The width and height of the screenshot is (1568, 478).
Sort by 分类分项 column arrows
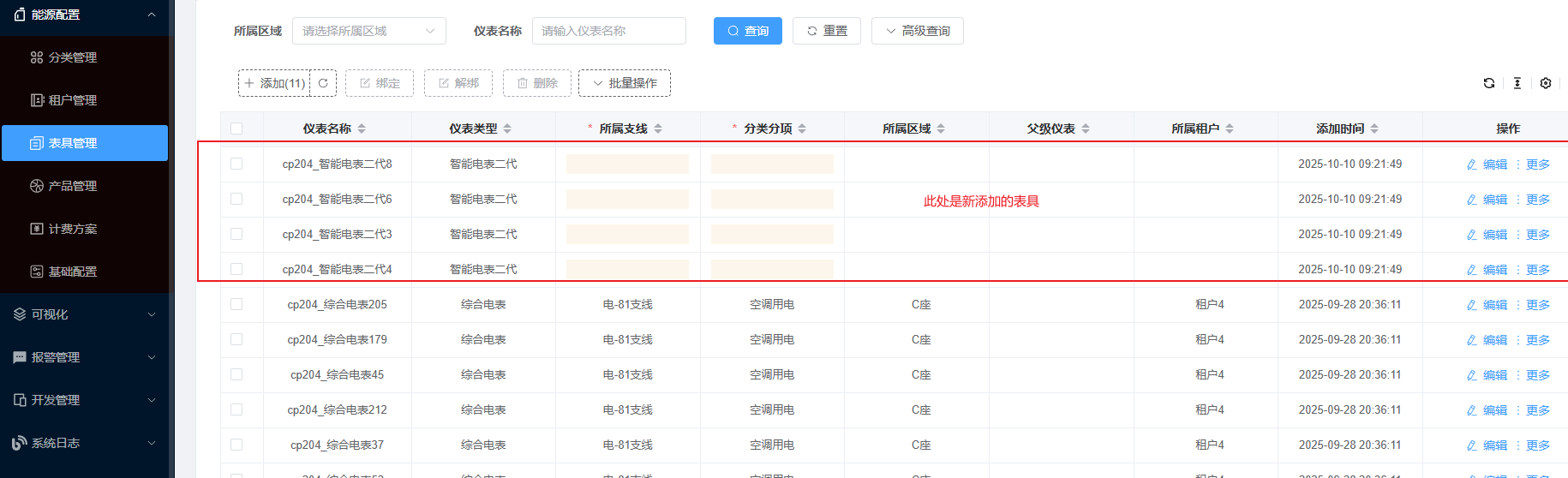[802, 128]
